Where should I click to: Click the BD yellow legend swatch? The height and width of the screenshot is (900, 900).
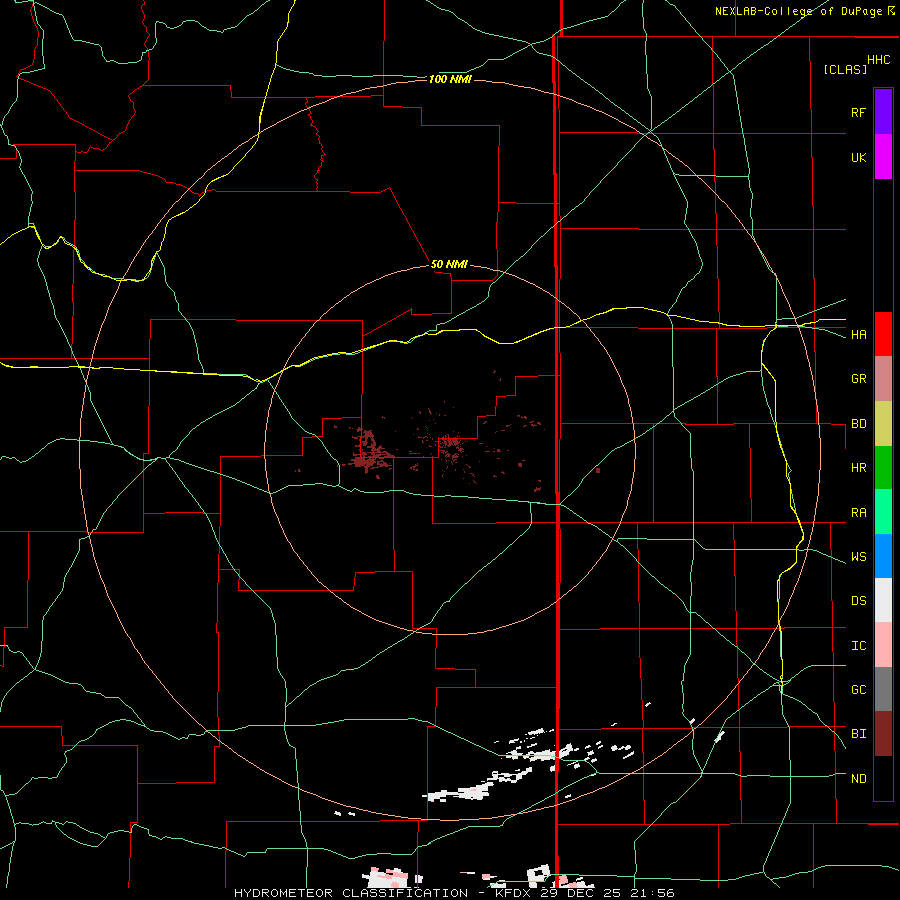883,424
